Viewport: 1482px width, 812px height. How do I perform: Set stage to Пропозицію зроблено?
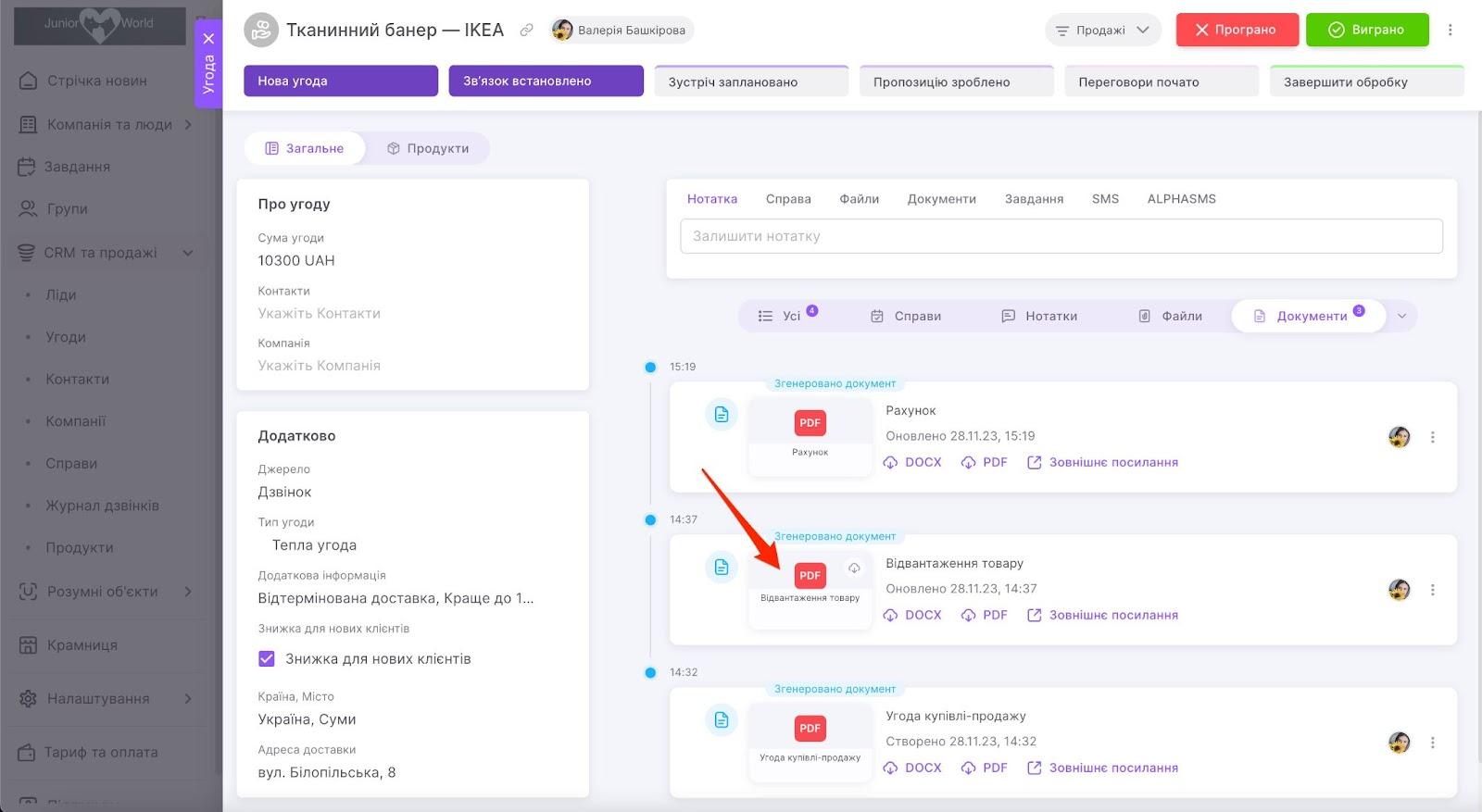(x=956, y=81)
